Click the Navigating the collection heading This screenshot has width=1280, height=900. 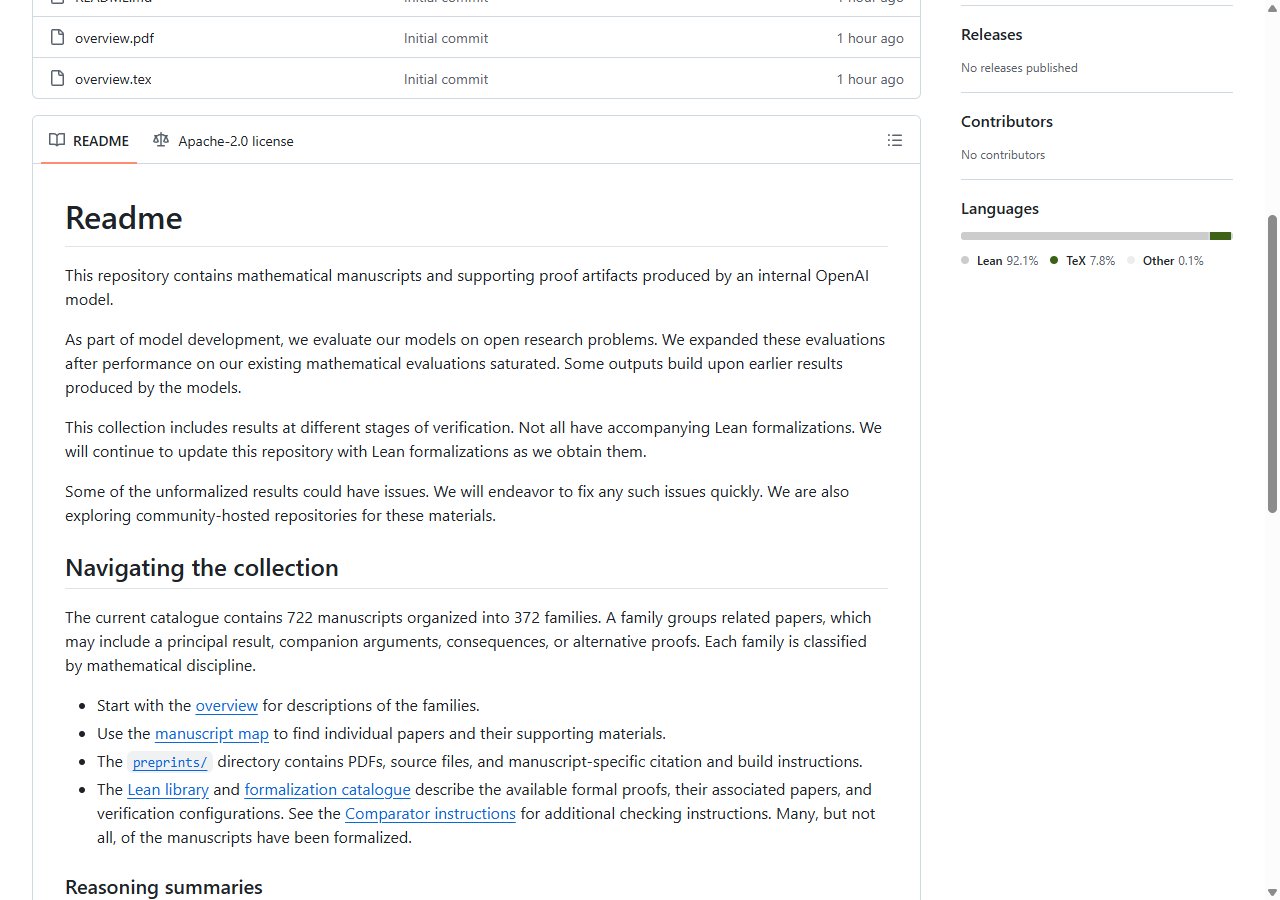[202, 568]
